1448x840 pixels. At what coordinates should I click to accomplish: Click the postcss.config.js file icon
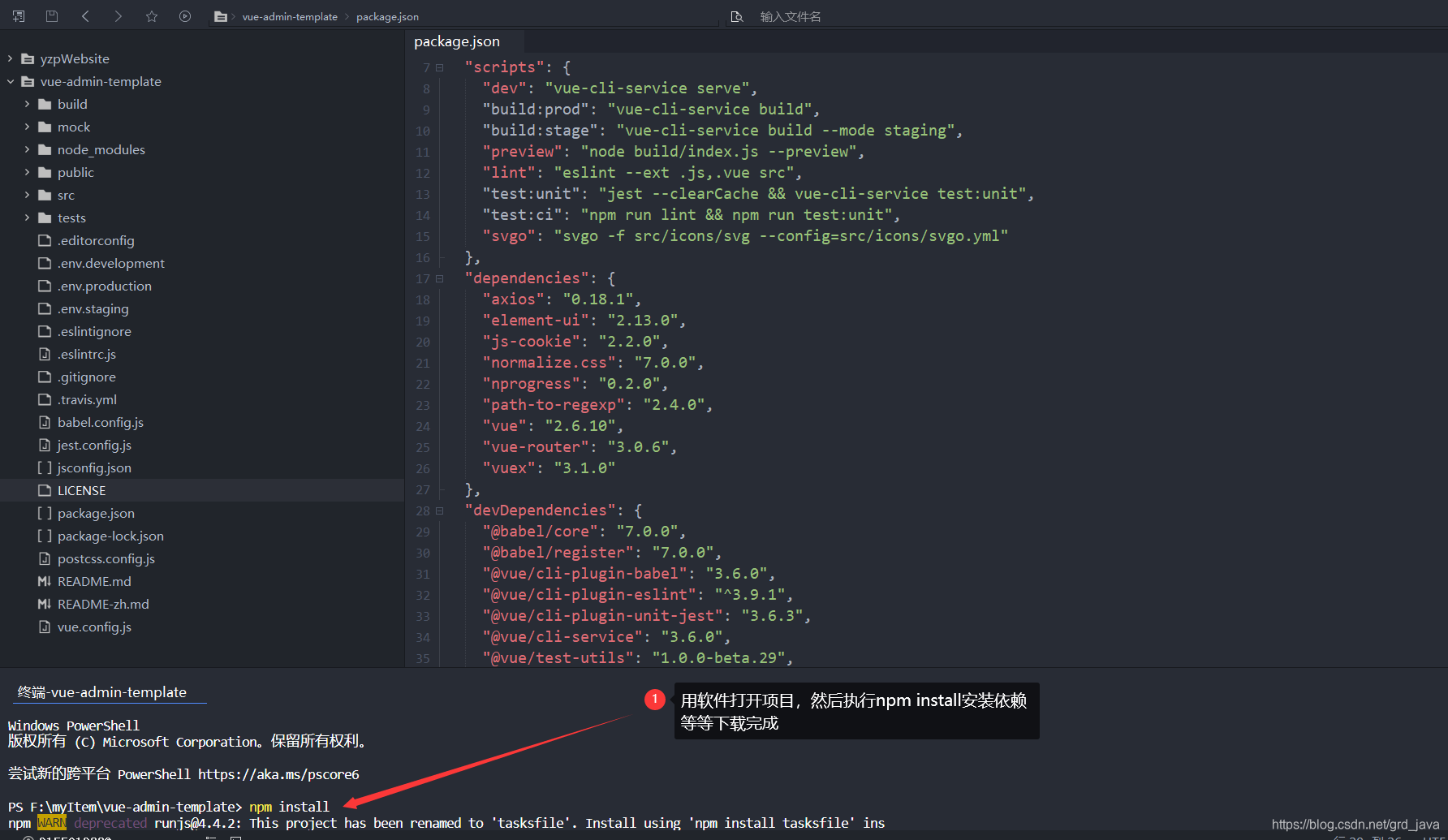click(x=45, y=558)
